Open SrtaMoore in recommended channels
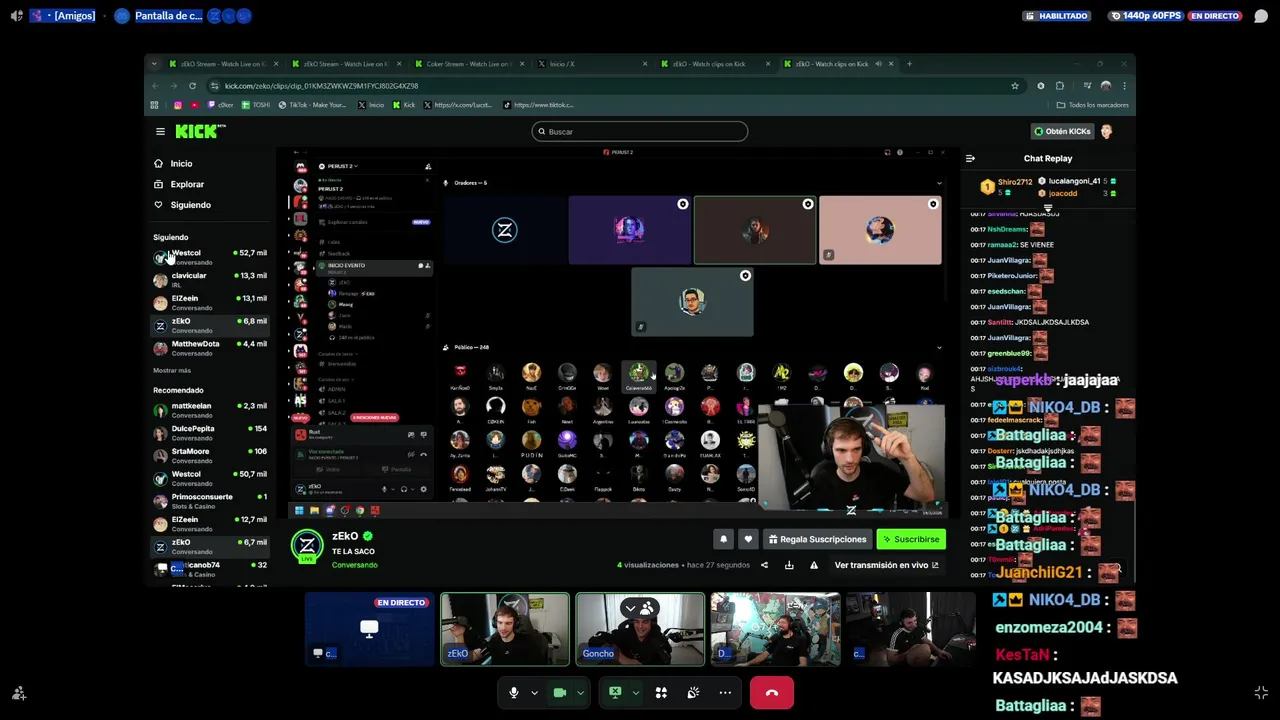1280x720 pixels. point(210,456)
